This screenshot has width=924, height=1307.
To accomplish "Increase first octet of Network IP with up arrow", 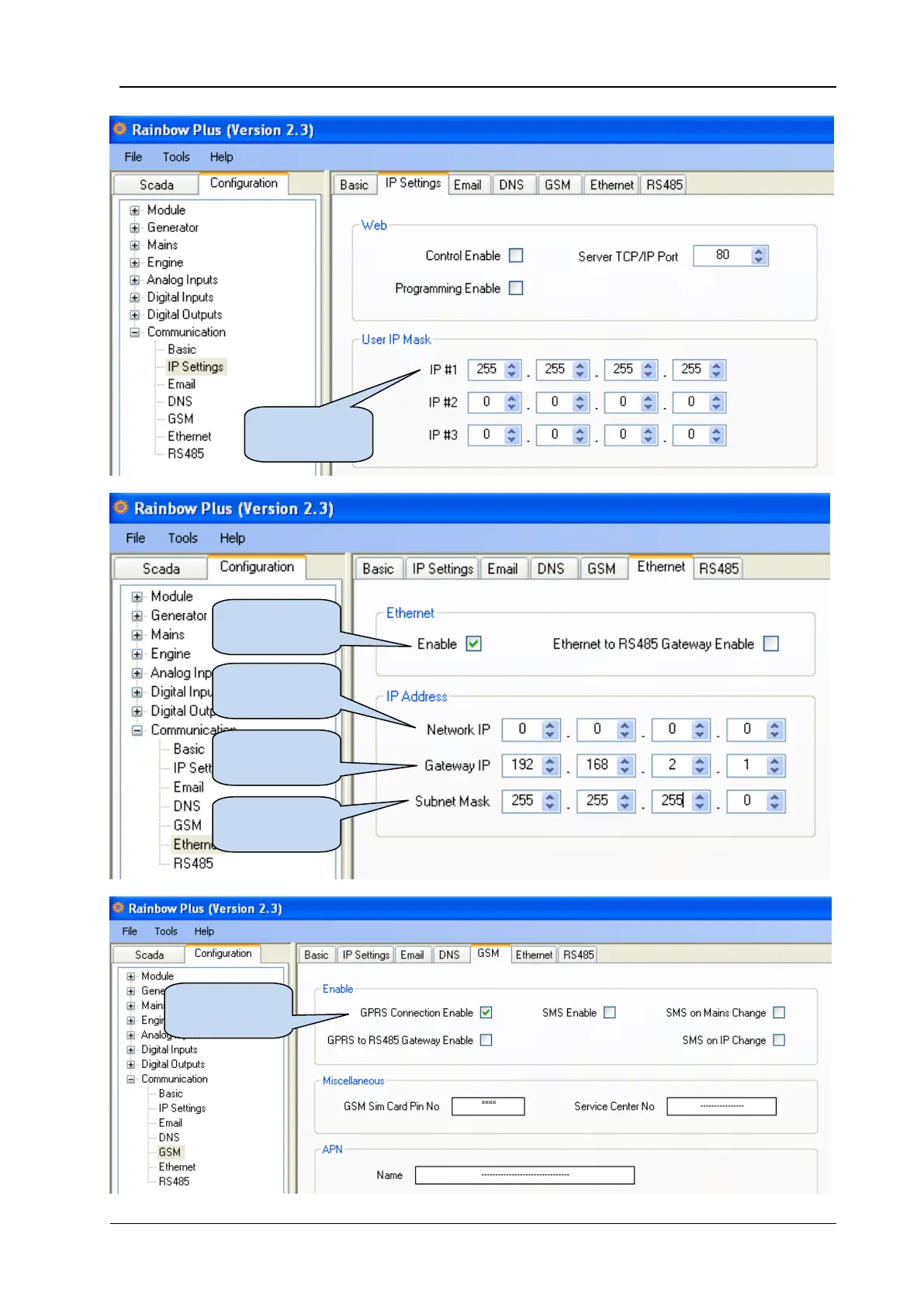I will (550, 725).
